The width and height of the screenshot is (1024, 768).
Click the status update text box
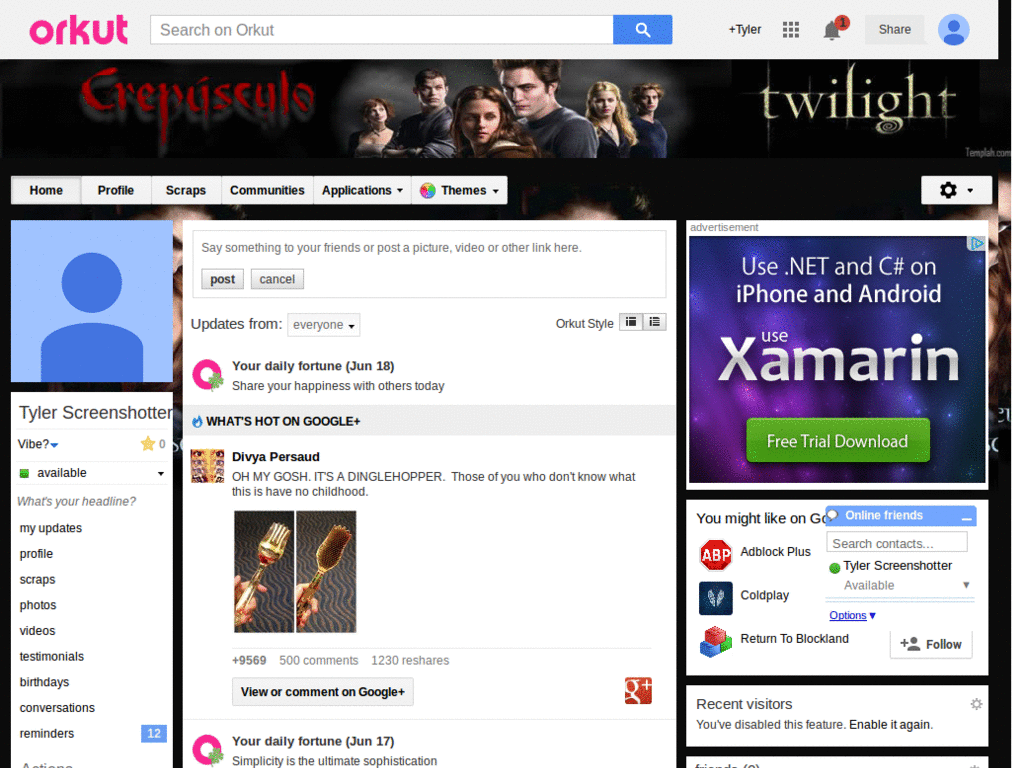pyautogui.click(x=429, y=248)
